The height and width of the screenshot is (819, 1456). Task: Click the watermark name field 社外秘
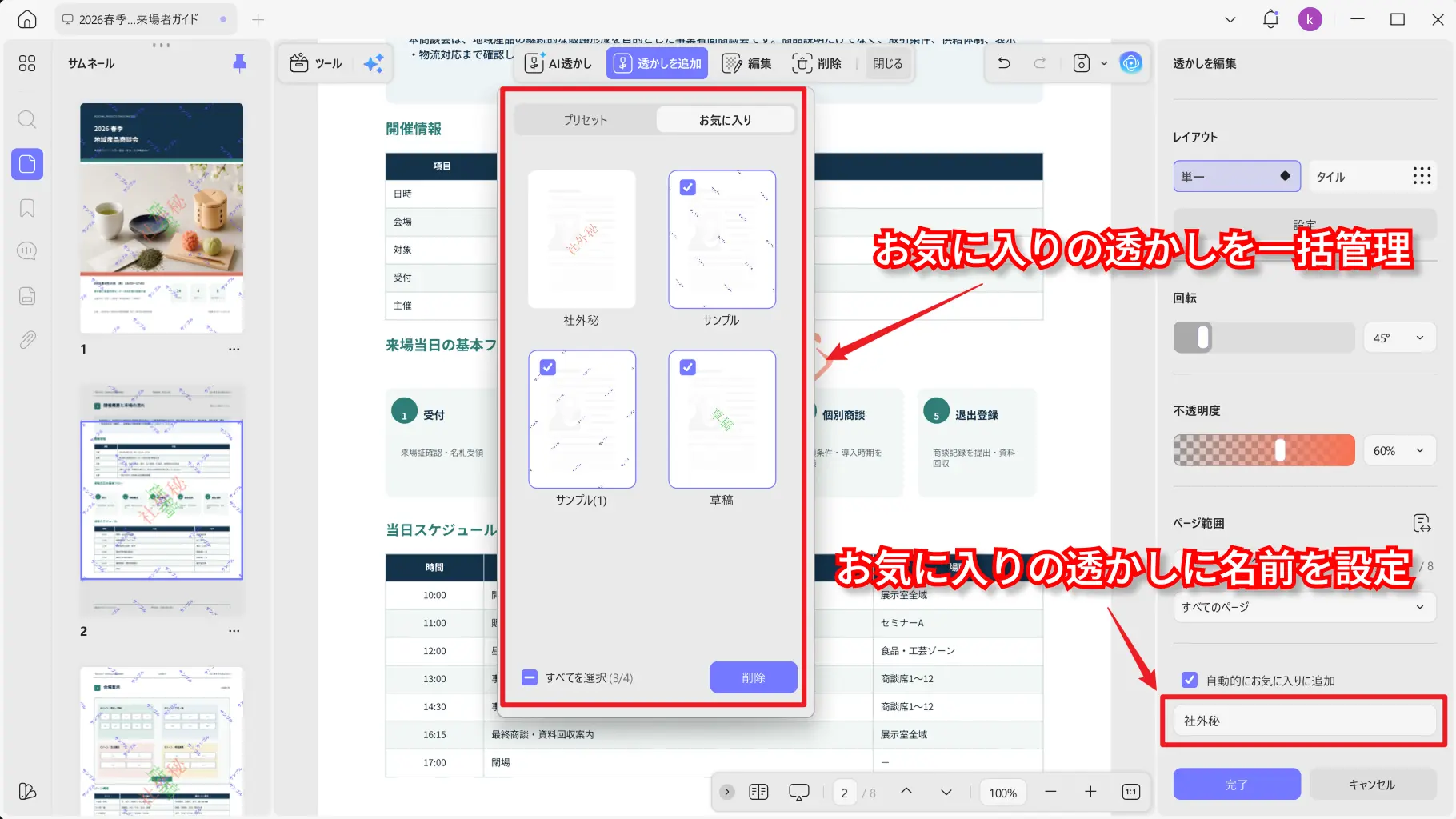1305,721
